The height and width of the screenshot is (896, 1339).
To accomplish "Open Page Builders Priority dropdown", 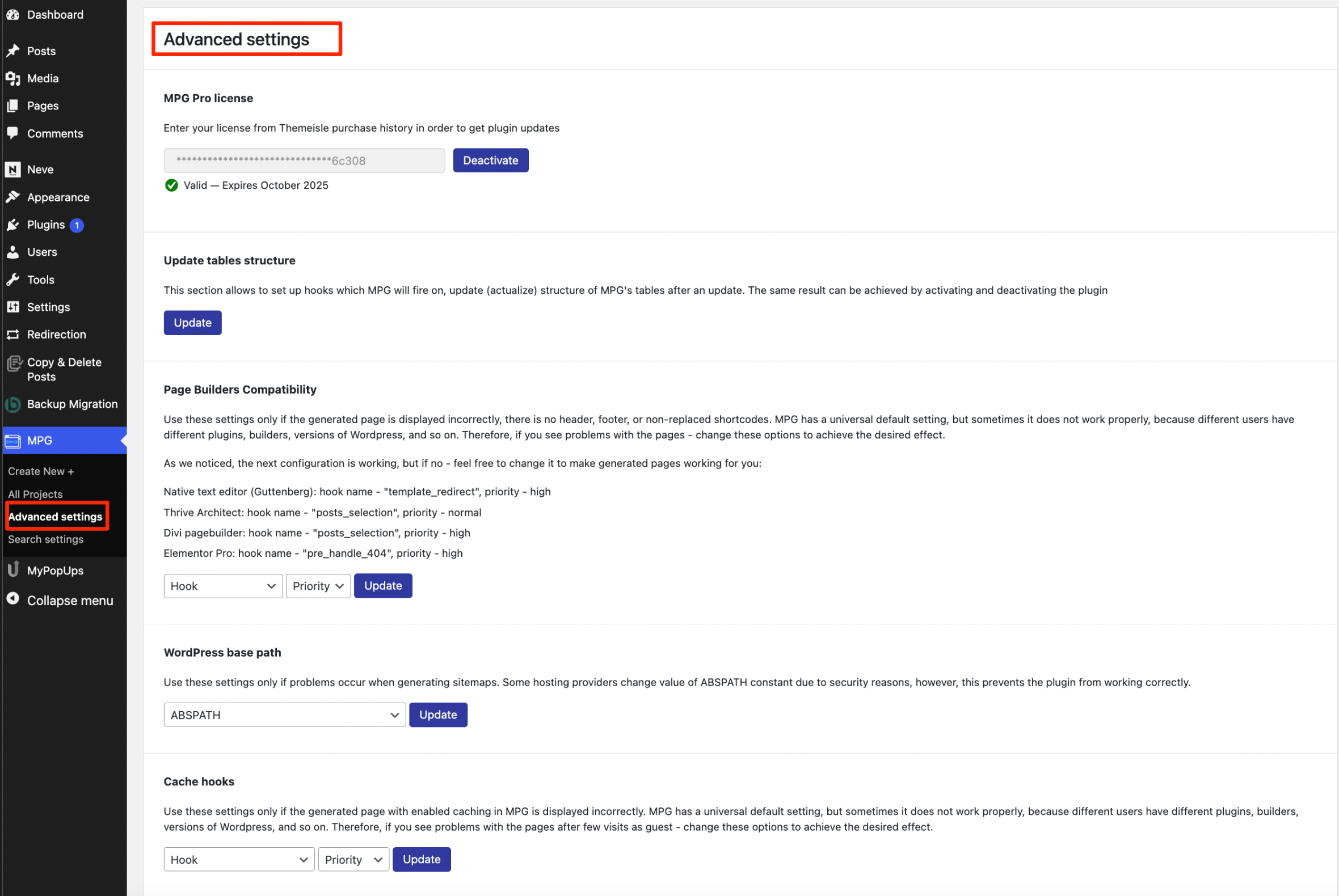I will 318,586.
